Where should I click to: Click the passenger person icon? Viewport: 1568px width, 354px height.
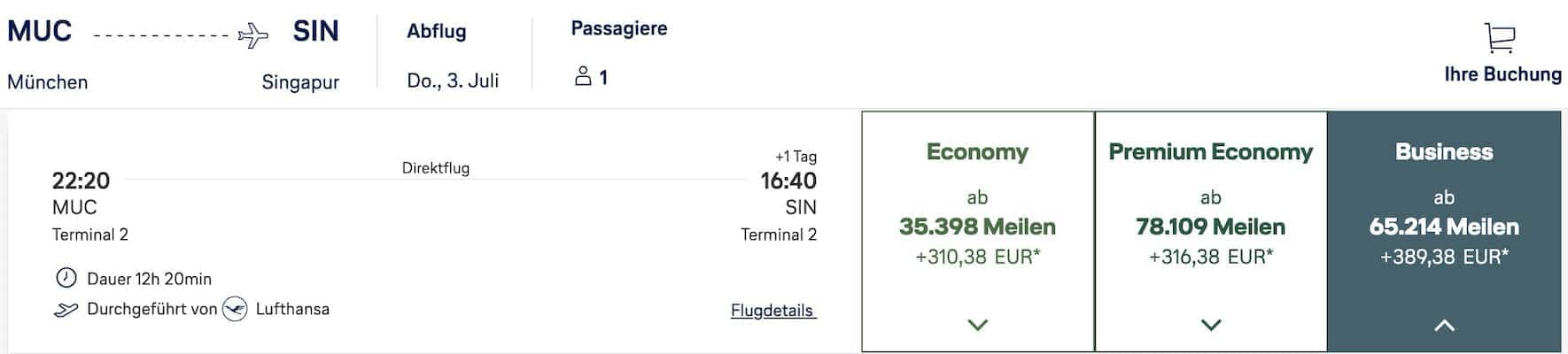click(x=583, y=76)
